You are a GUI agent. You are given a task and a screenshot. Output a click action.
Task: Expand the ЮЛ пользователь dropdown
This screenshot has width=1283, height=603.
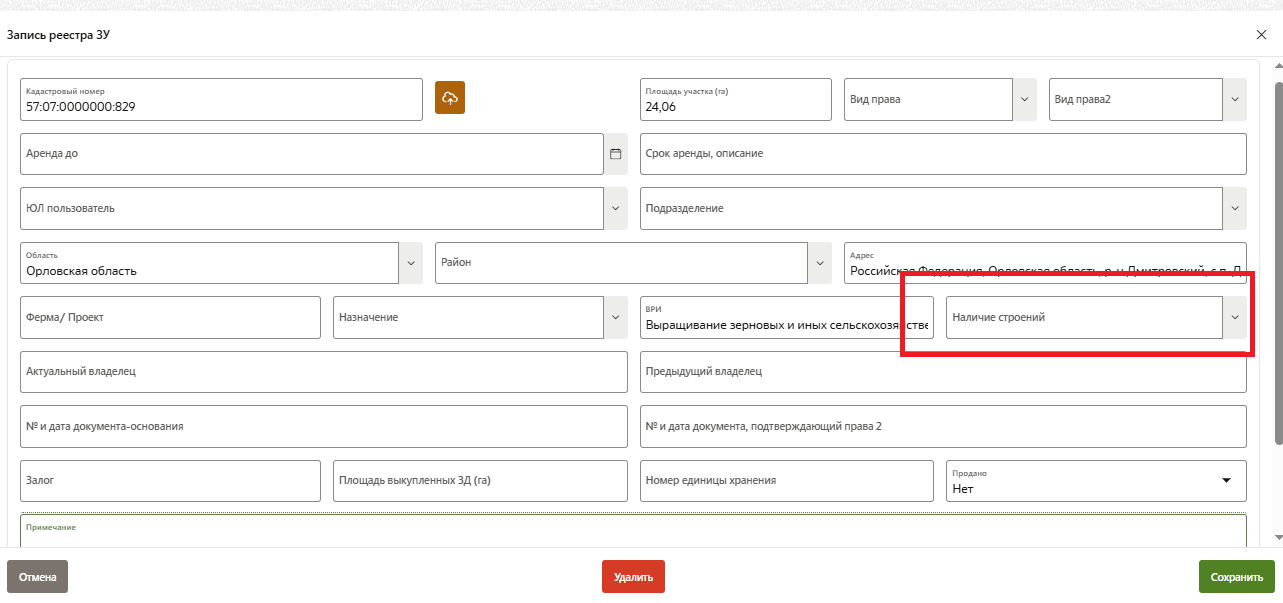point(615,208)
